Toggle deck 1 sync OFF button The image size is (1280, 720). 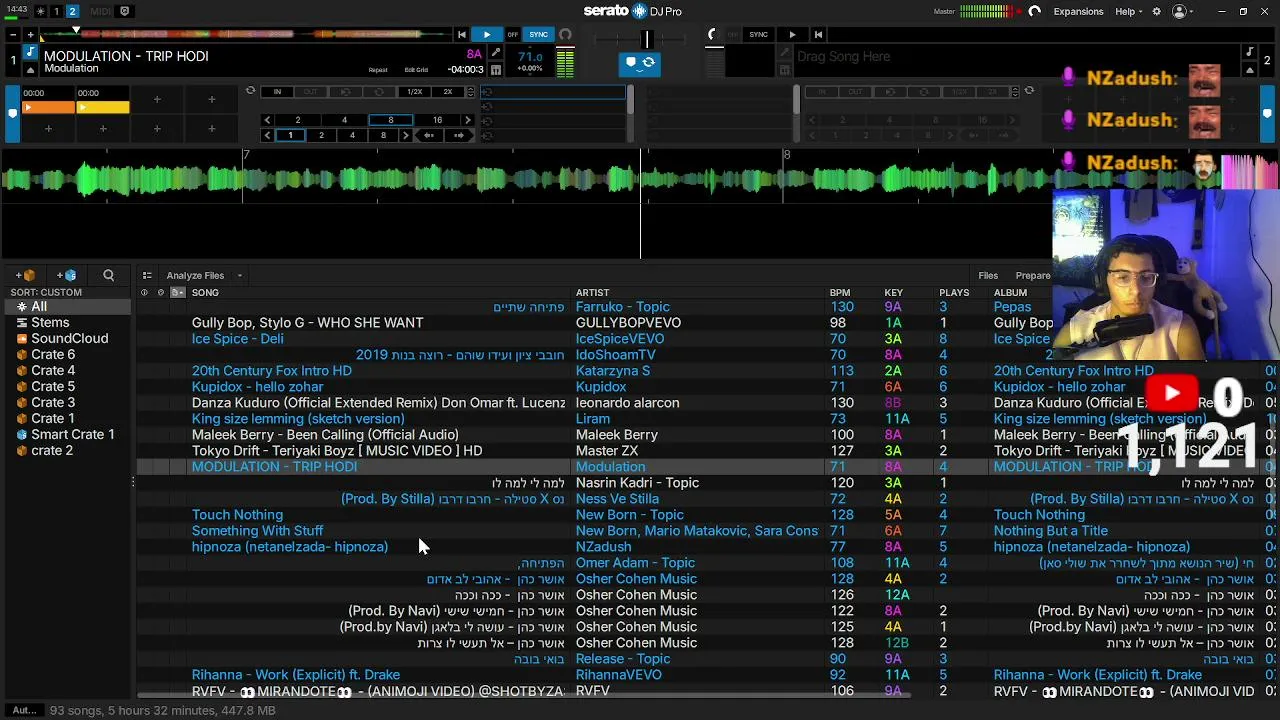[512, 35]
